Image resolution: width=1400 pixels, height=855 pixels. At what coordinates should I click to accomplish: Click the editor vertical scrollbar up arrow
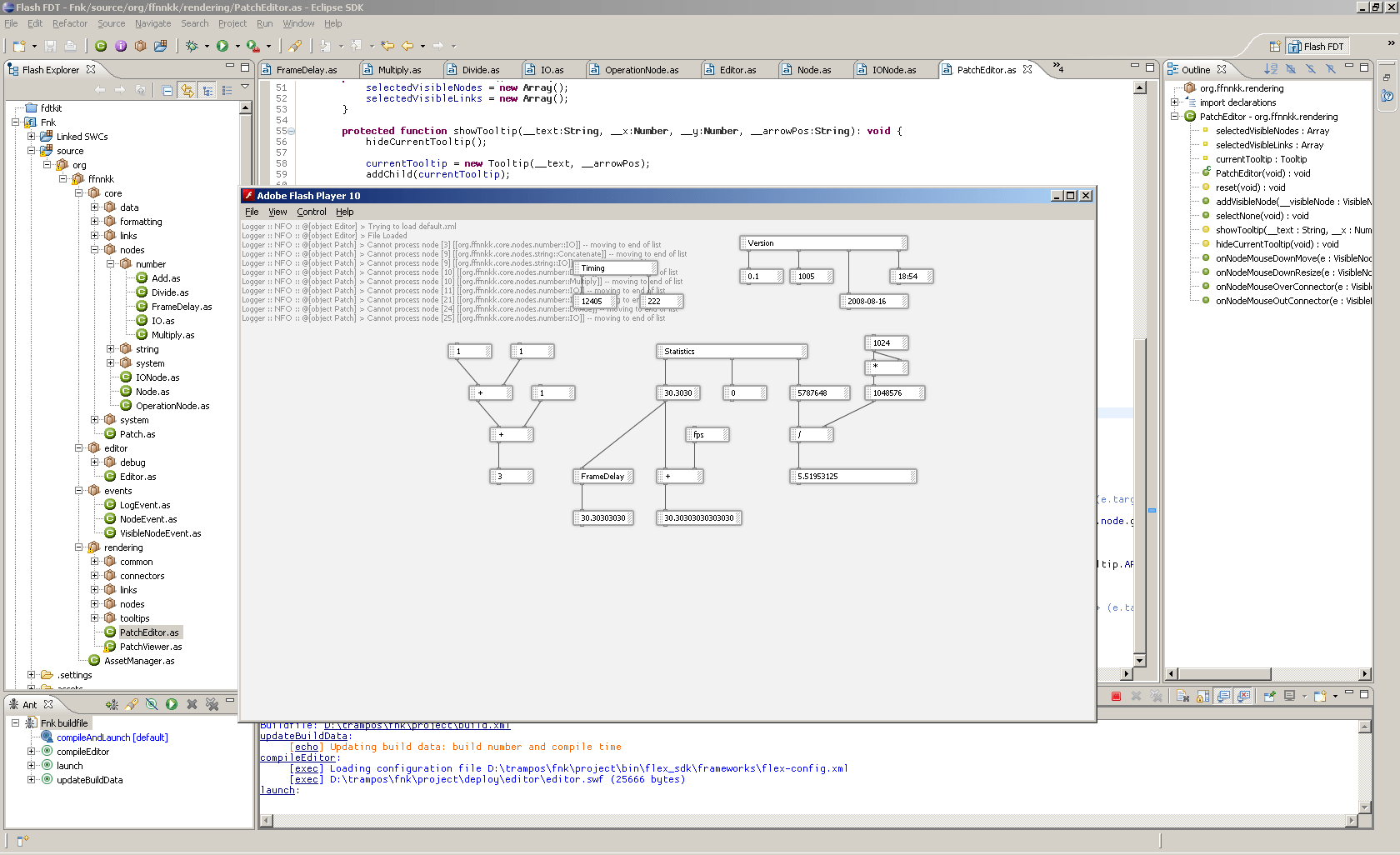[x=1140, y=87]
